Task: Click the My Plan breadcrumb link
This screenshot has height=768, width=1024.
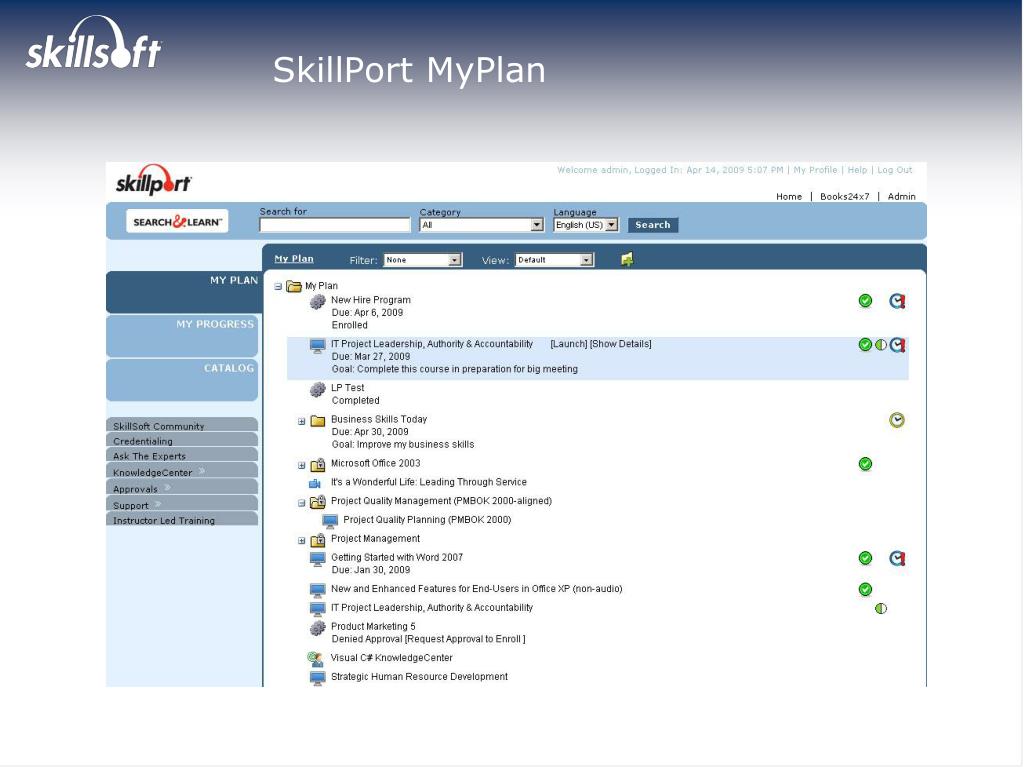Action: coord(294,259)
